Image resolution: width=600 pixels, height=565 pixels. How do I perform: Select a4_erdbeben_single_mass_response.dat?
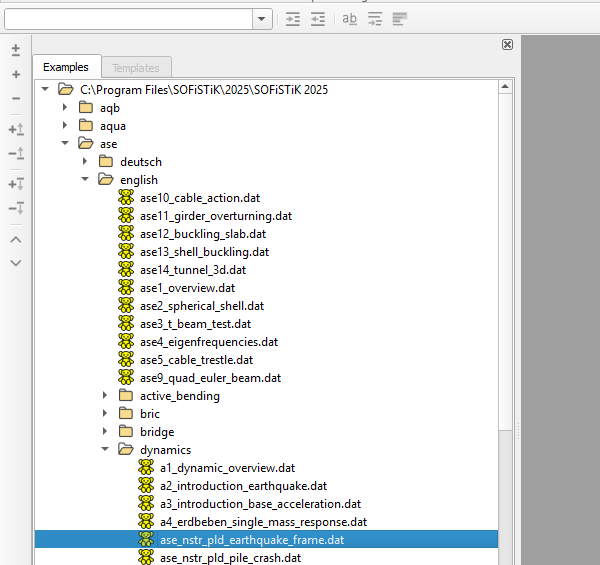point(263,522)
